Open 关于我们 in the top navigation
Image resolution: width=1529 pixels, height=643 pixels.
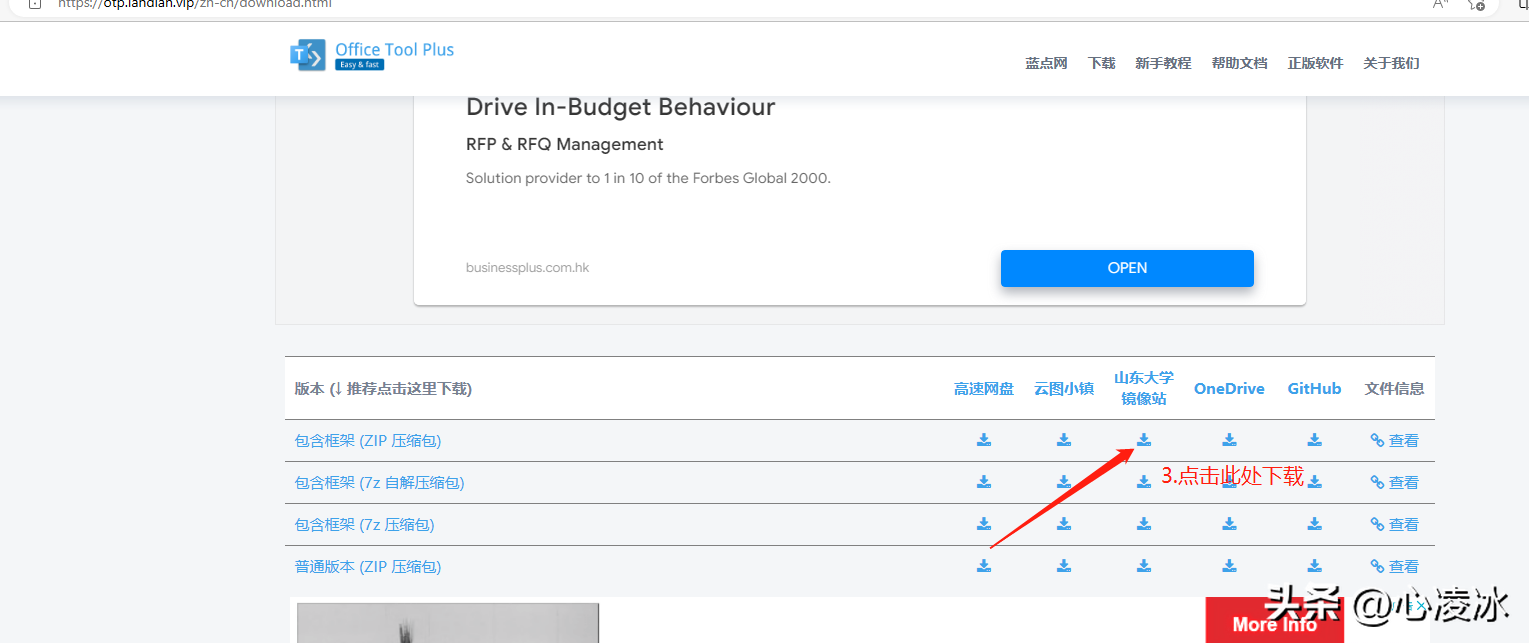pos(1391,63)
